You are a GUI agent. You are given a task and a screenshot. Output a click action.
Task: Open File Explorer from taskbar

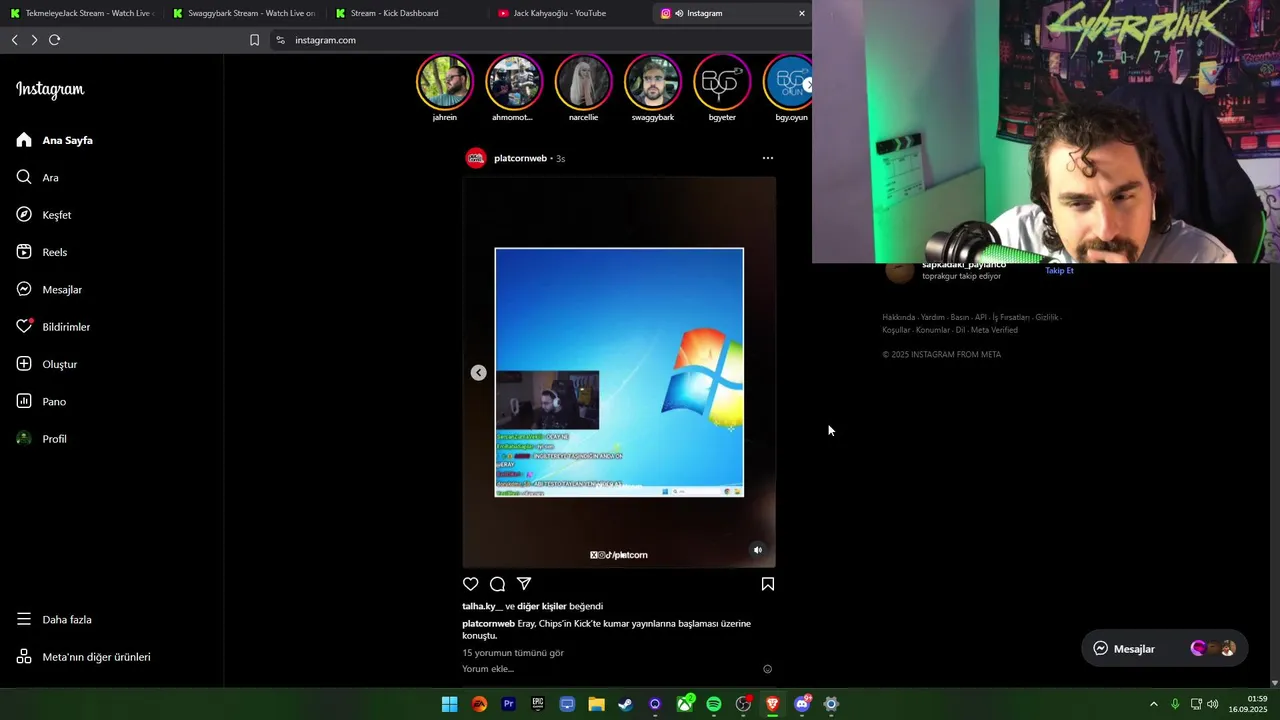[x=596, y=704]
